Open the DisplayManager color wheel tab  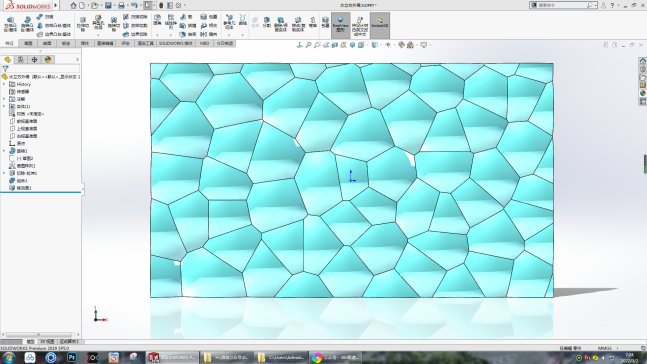[x=48, y=60]
